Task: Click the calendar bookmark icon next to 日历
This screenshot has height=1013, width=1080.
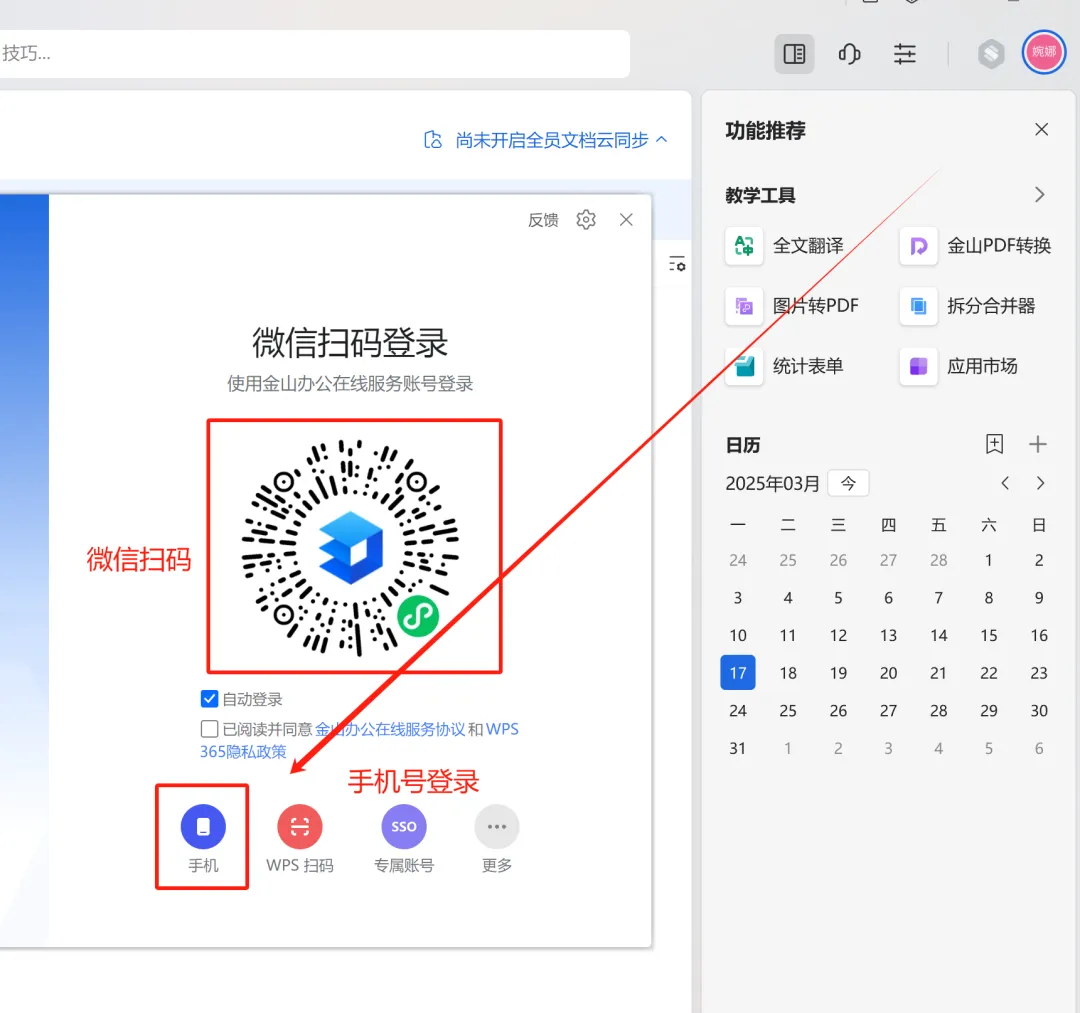Action: pyautogui.click(x=994, y=444)
